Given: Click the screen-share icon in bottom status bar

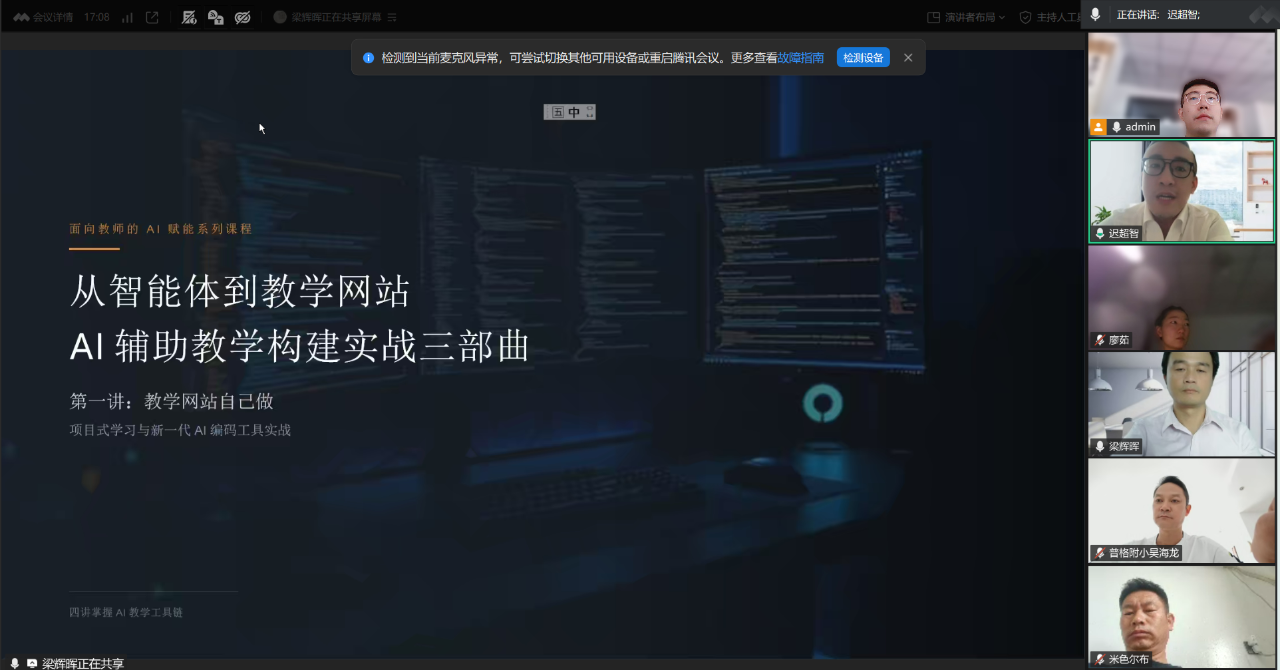Looking at the screenshot, I should 32,663.
